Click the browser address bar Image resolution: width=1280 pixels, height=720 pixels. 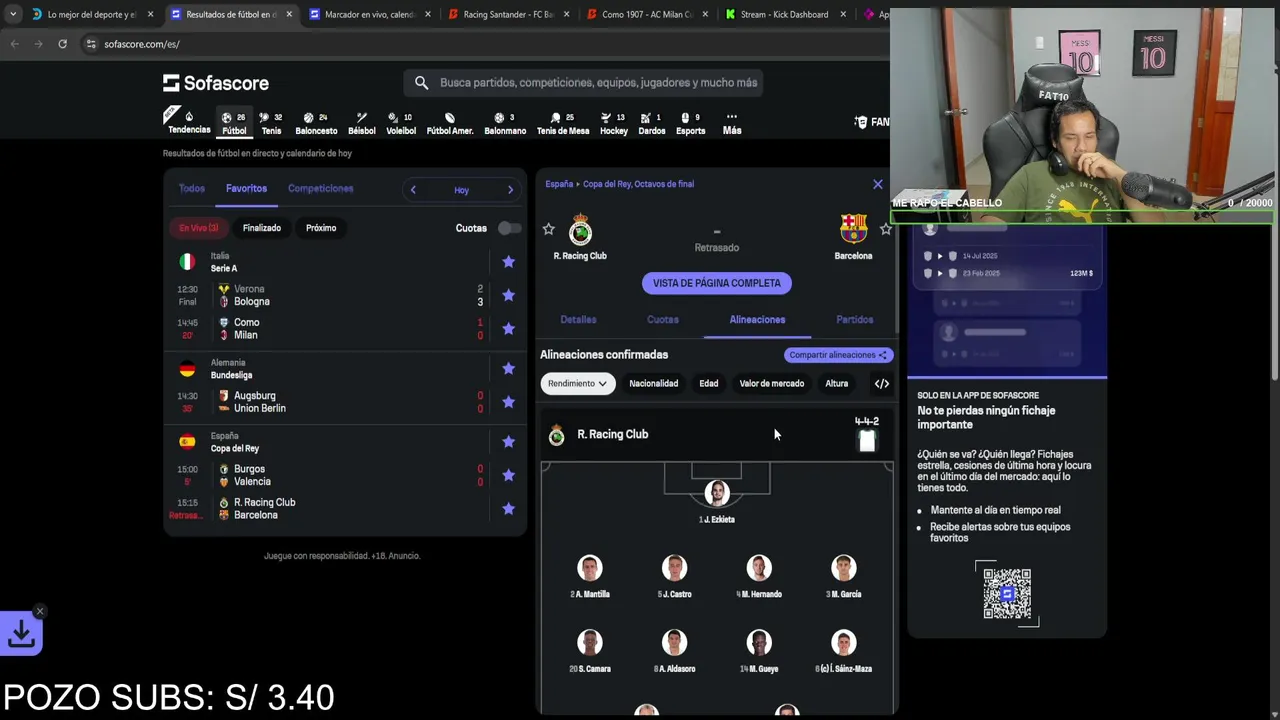point(480,44)
